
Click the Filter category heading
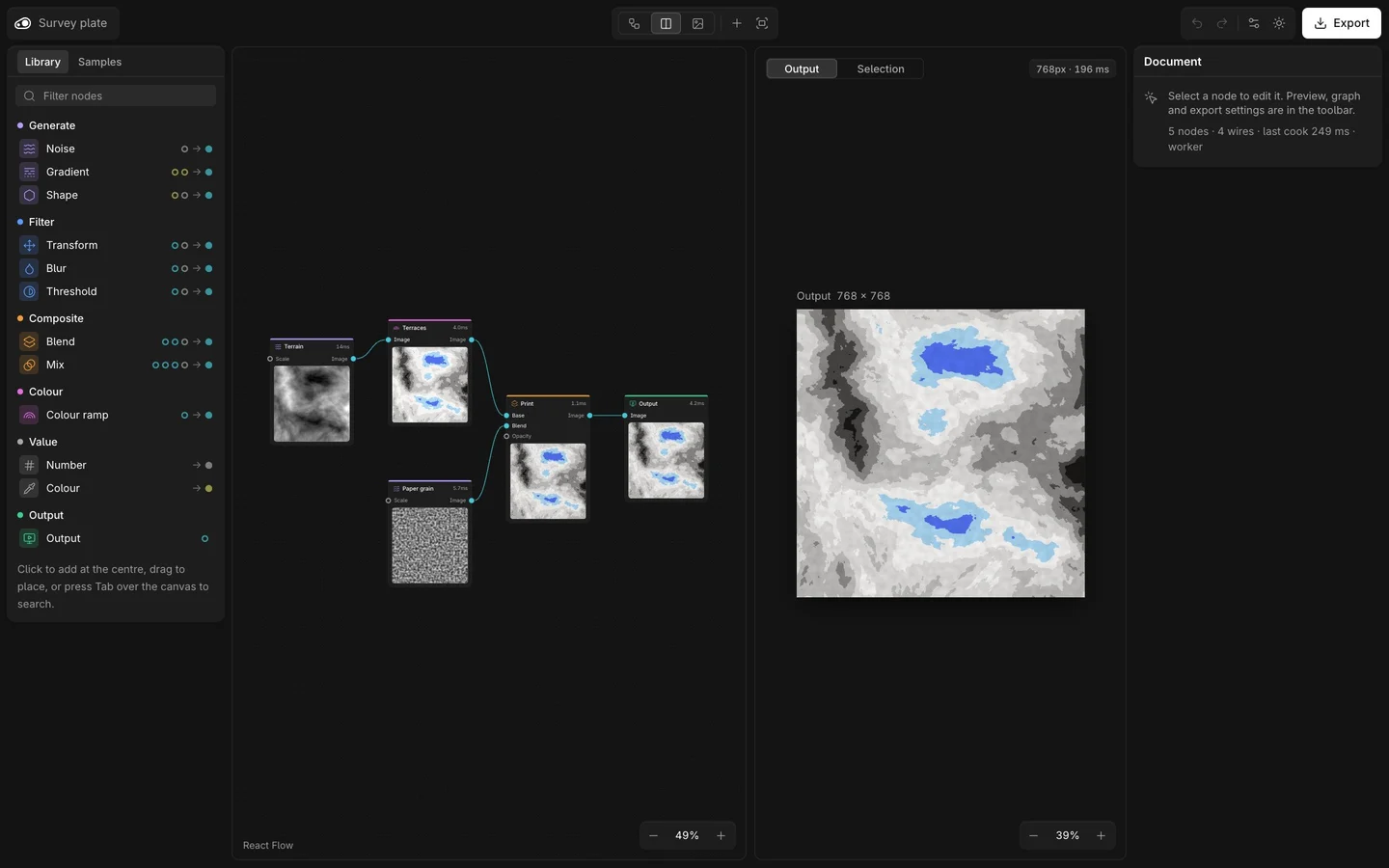(x=41, y=222)
